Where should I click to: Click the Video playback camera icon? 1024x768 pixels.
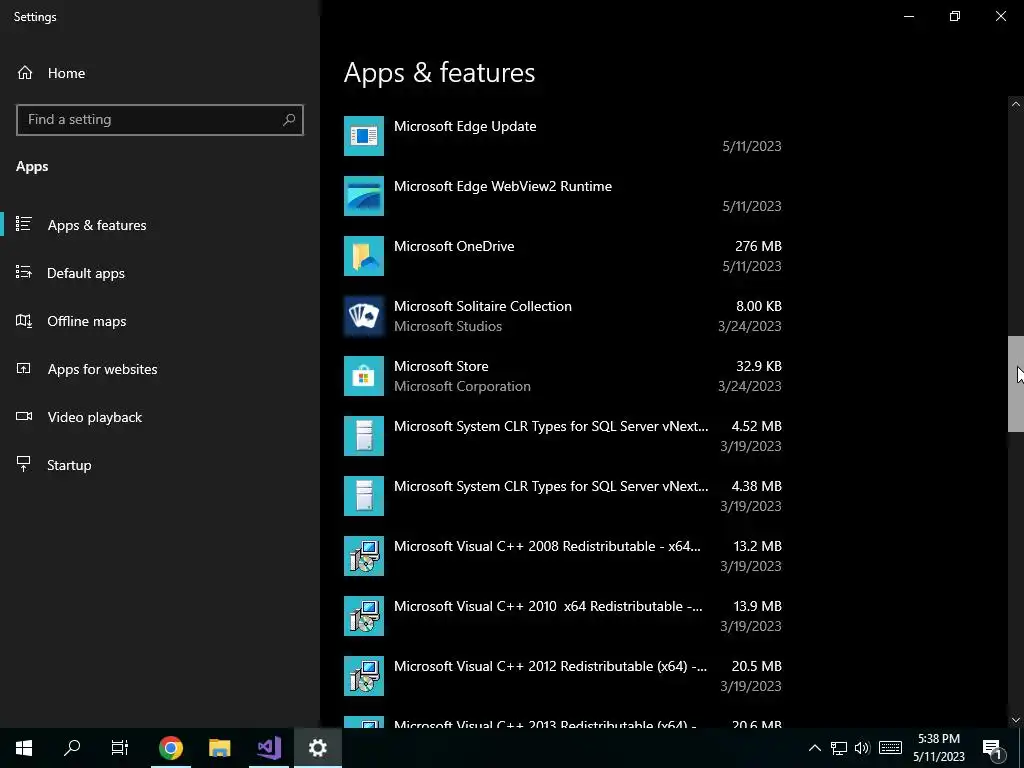coord(24,417)
